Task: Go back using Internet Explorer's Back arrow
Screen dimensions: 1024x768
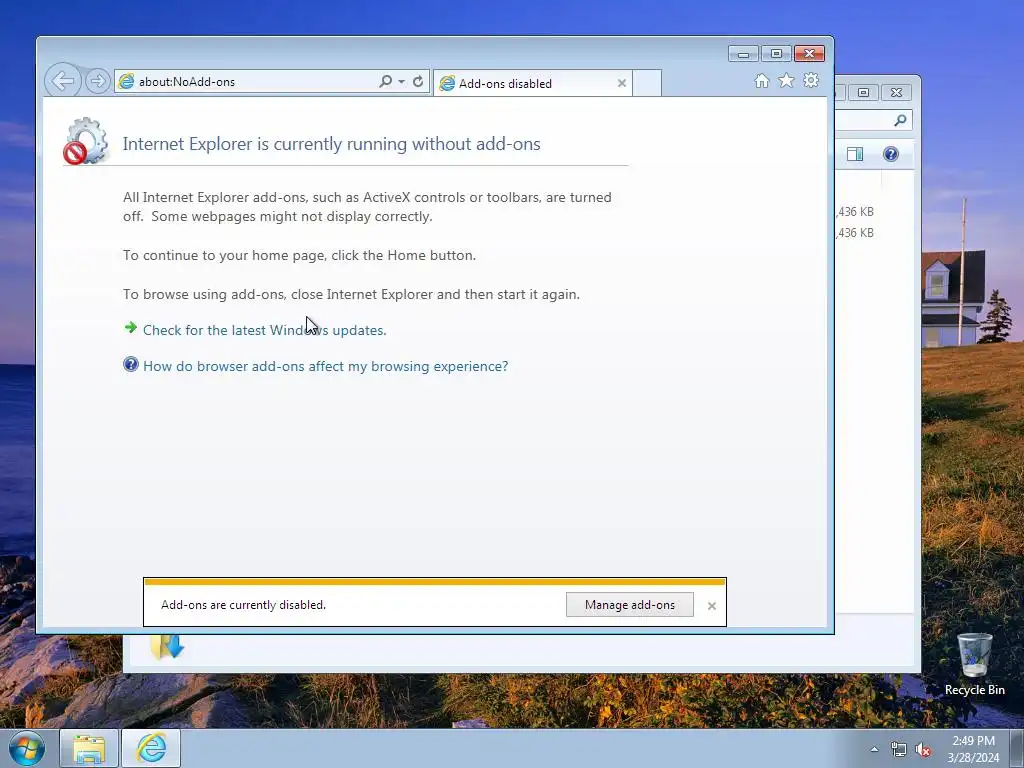Action: pyautogui.click(x=63, y=81)
